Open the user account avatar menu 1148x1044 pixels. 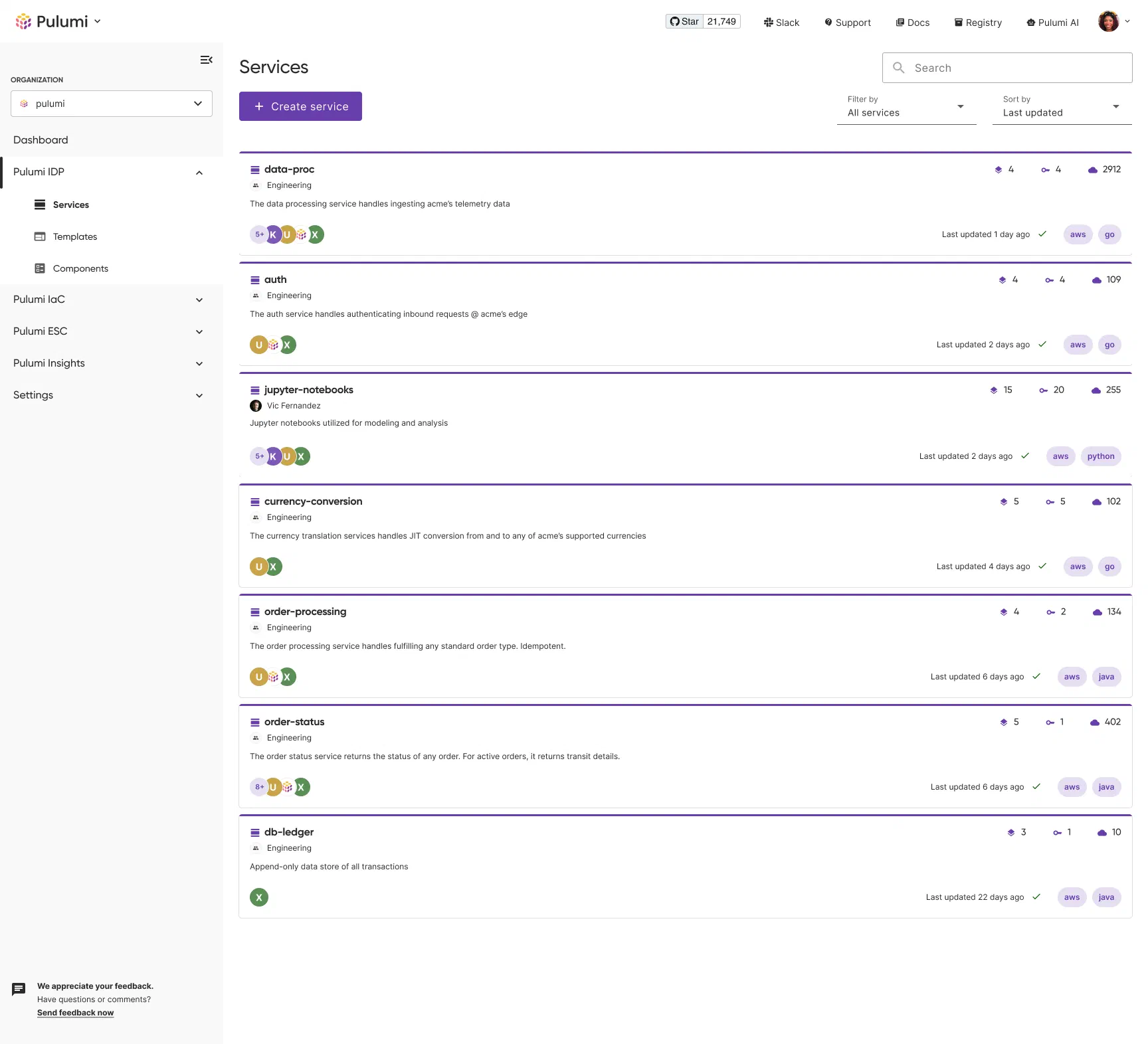click(x=1107, y=21)
